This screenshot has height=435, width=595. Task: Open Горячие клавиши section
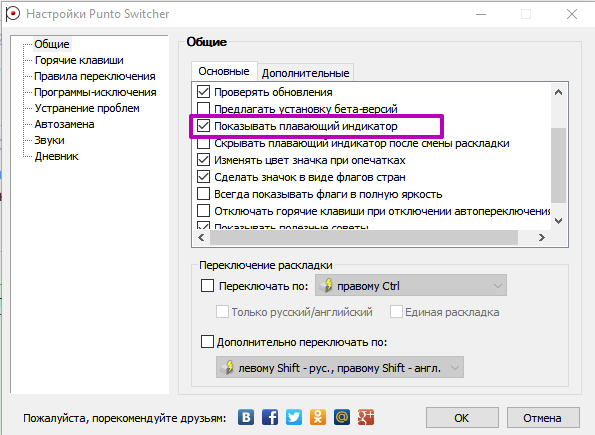point(79,60)
